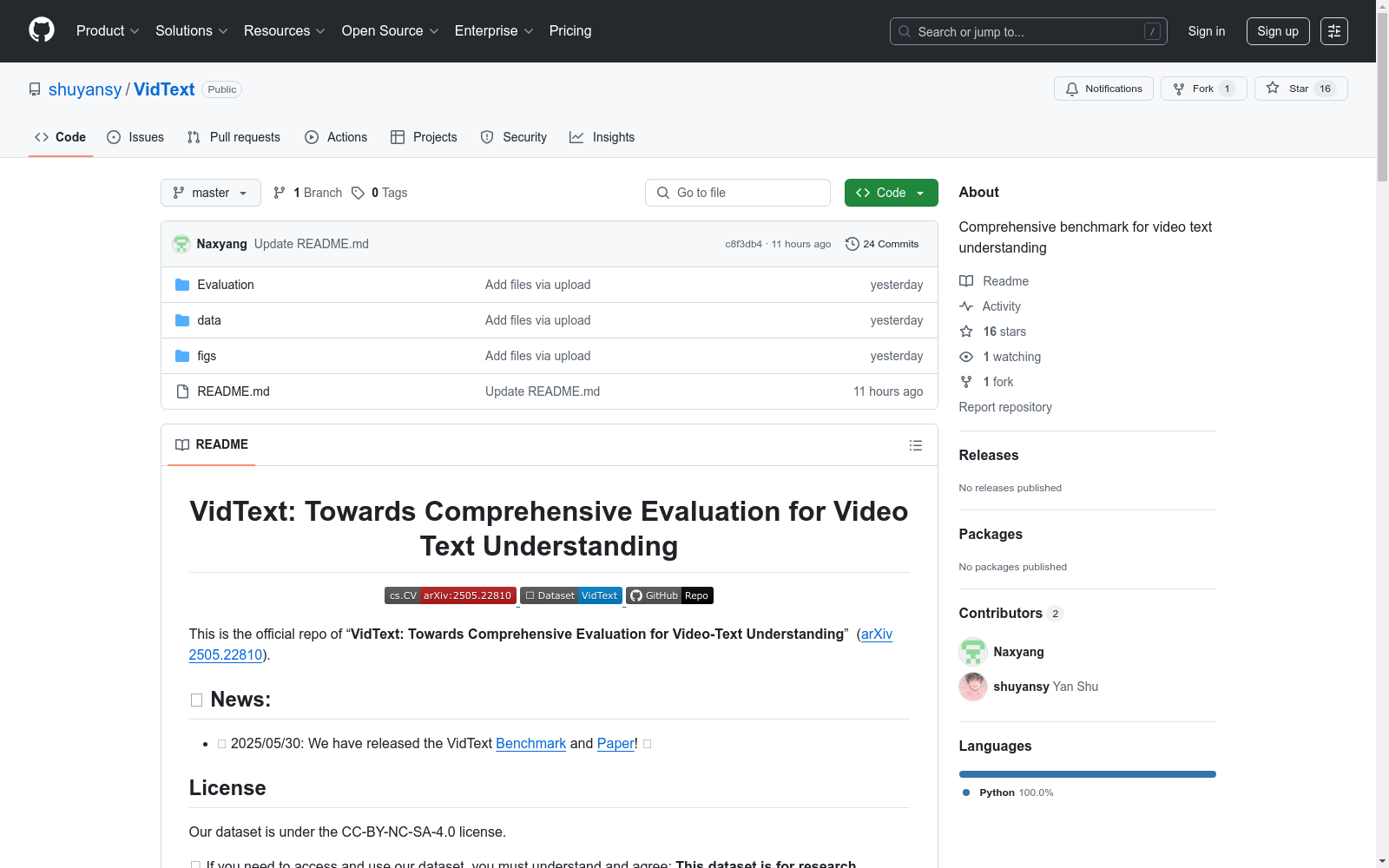Click the Go to file input
Viewport: 1389px width, 868px height.
(x=738, y=193)
